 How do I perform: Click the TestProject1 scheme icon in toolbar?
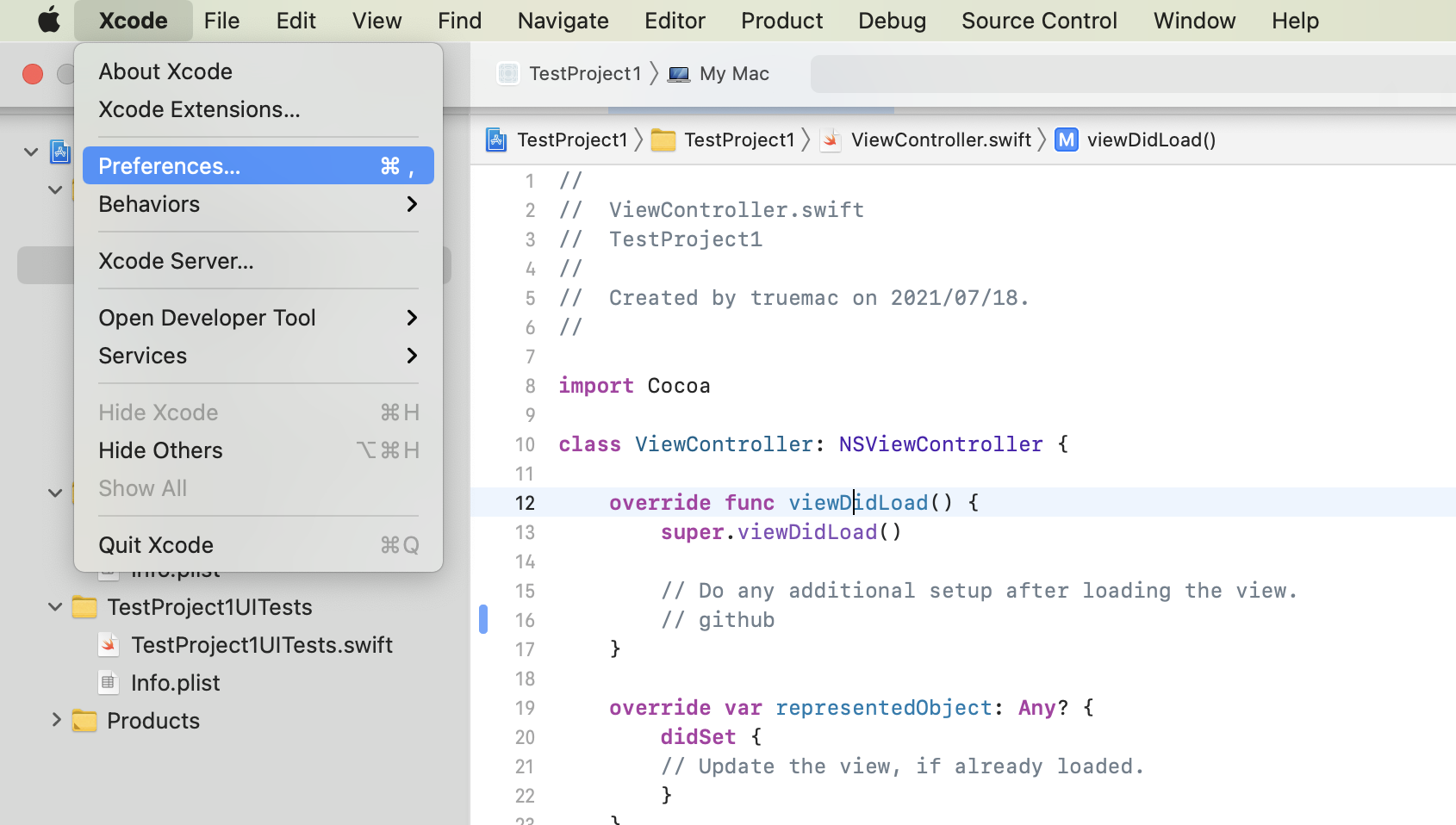click(x=508, y=74)
